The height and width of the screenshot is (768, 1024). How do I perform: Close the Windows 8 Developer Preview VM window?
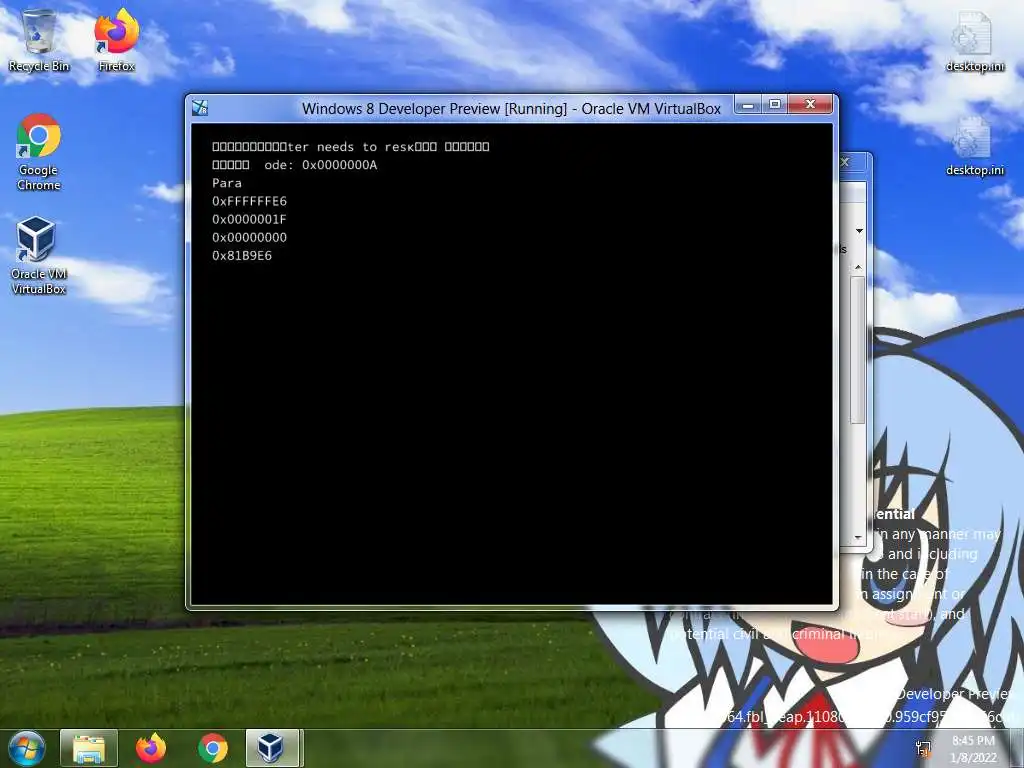tap(810, 104)
